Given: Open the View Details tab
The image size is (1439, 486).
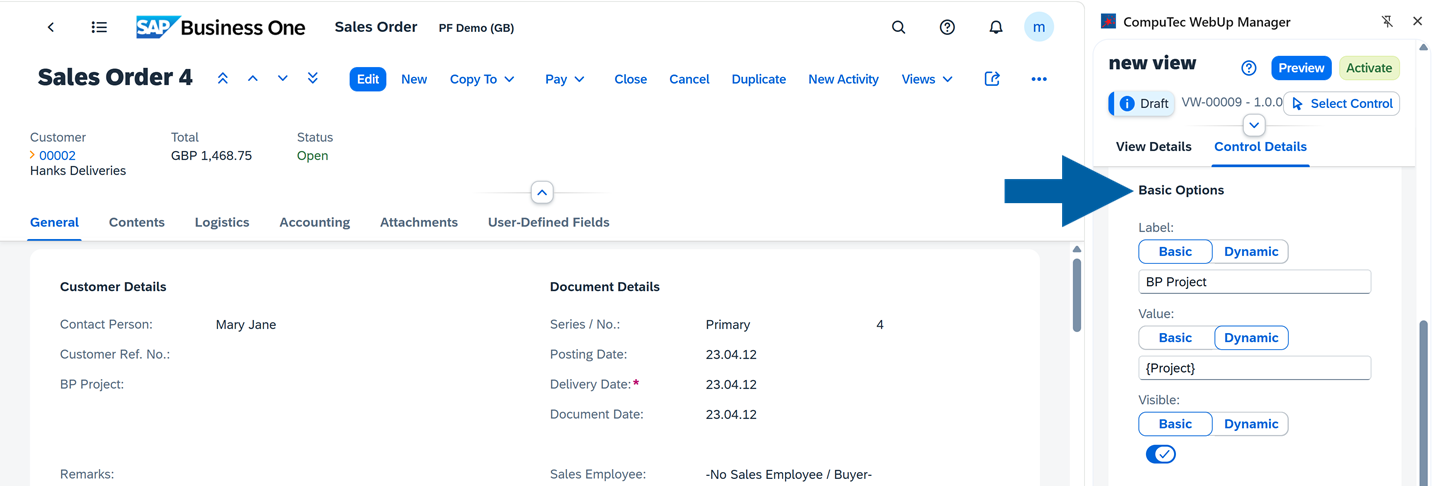Looking at the screenshot, I should point(1153,147).
